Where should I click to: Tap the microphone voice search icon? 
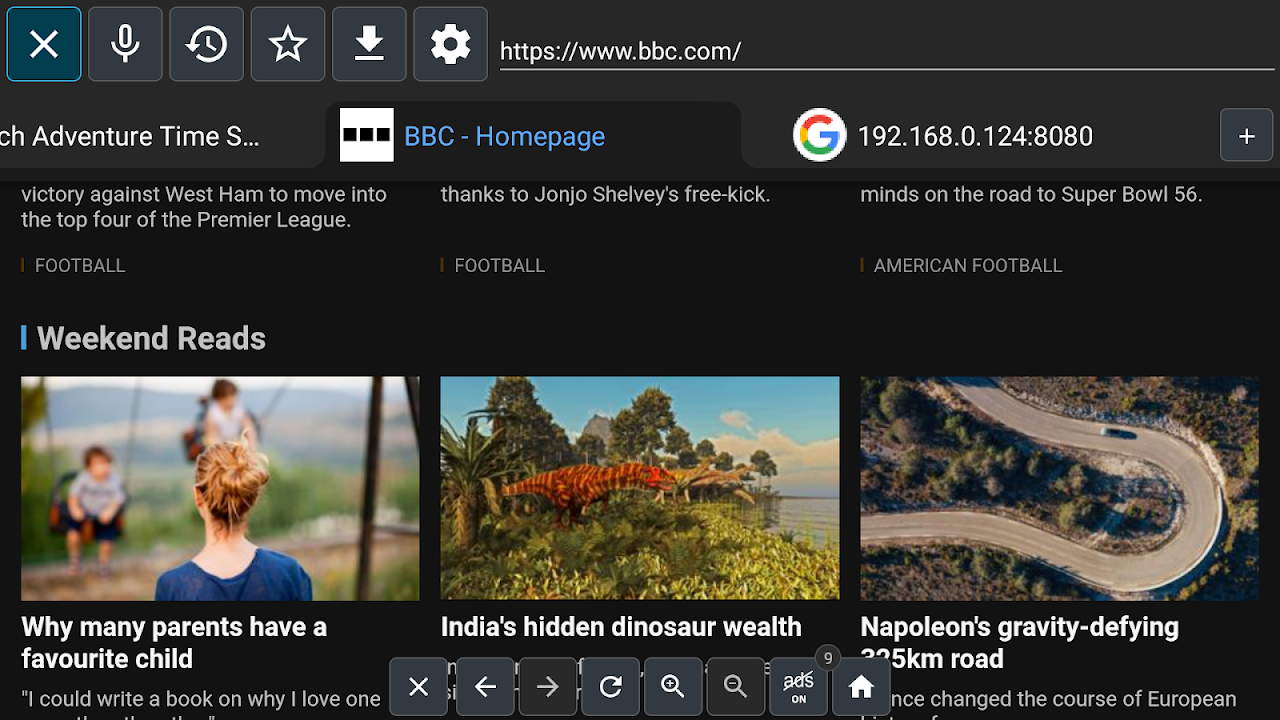click(125, 44)
